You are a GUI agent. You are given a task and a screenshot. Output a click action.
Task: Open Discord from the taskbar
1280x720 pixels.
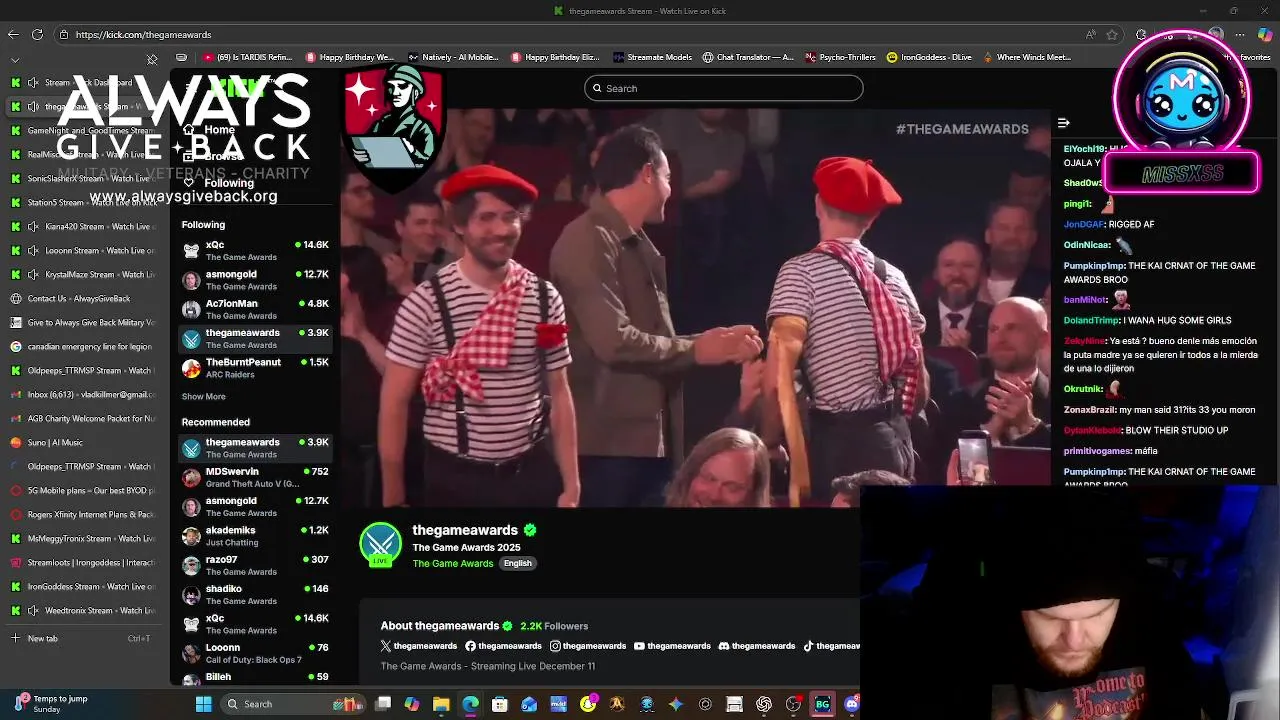pos(852,704)
